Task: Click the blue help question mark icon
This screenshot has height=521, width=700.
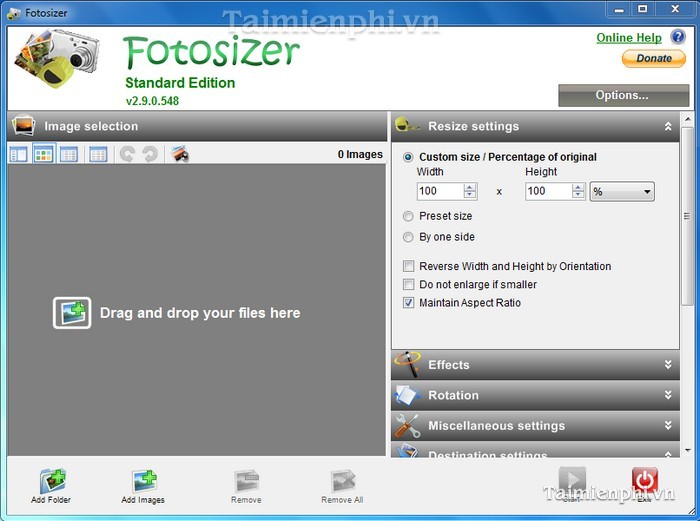Action: coord(678,37)
